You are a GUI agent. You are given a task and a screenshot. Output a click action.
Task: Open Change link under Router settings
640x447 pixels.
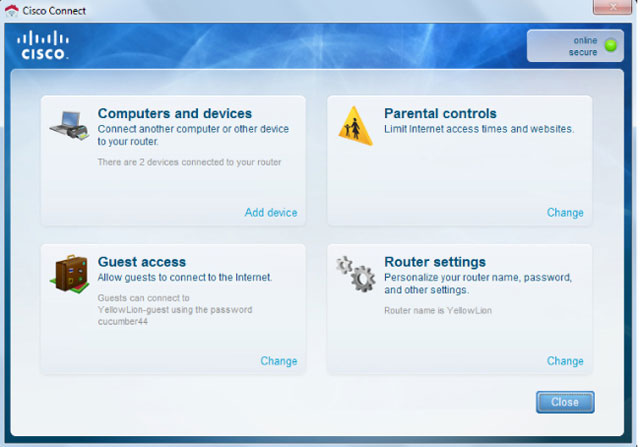565,361
